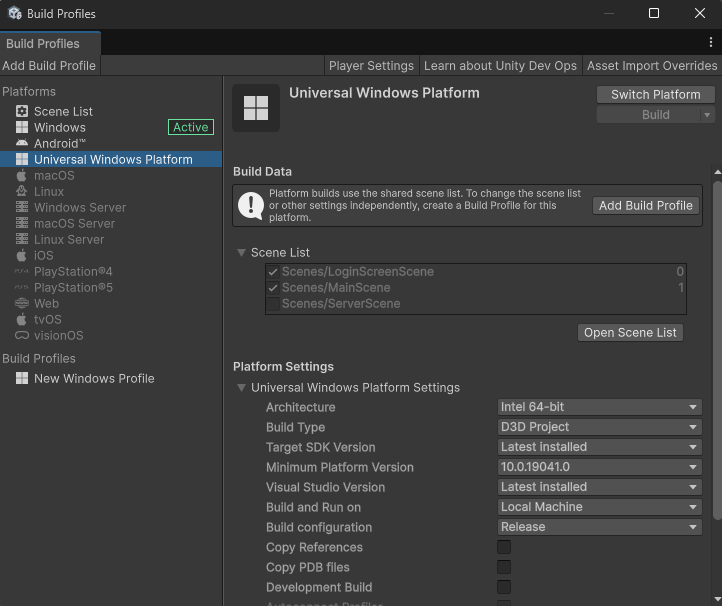Viewport: 722px width, 606px height.
Task: Click the Switch Platform button
Action: [x=656, y=94]
